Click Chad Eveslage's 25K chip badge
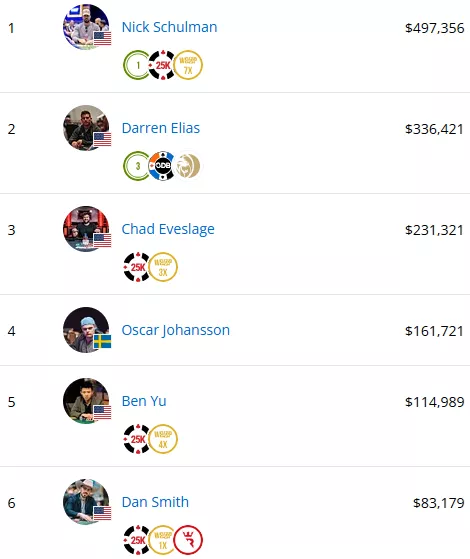This screenshot has height=559, width=470. pyautogui.click(x=137, y=267)
